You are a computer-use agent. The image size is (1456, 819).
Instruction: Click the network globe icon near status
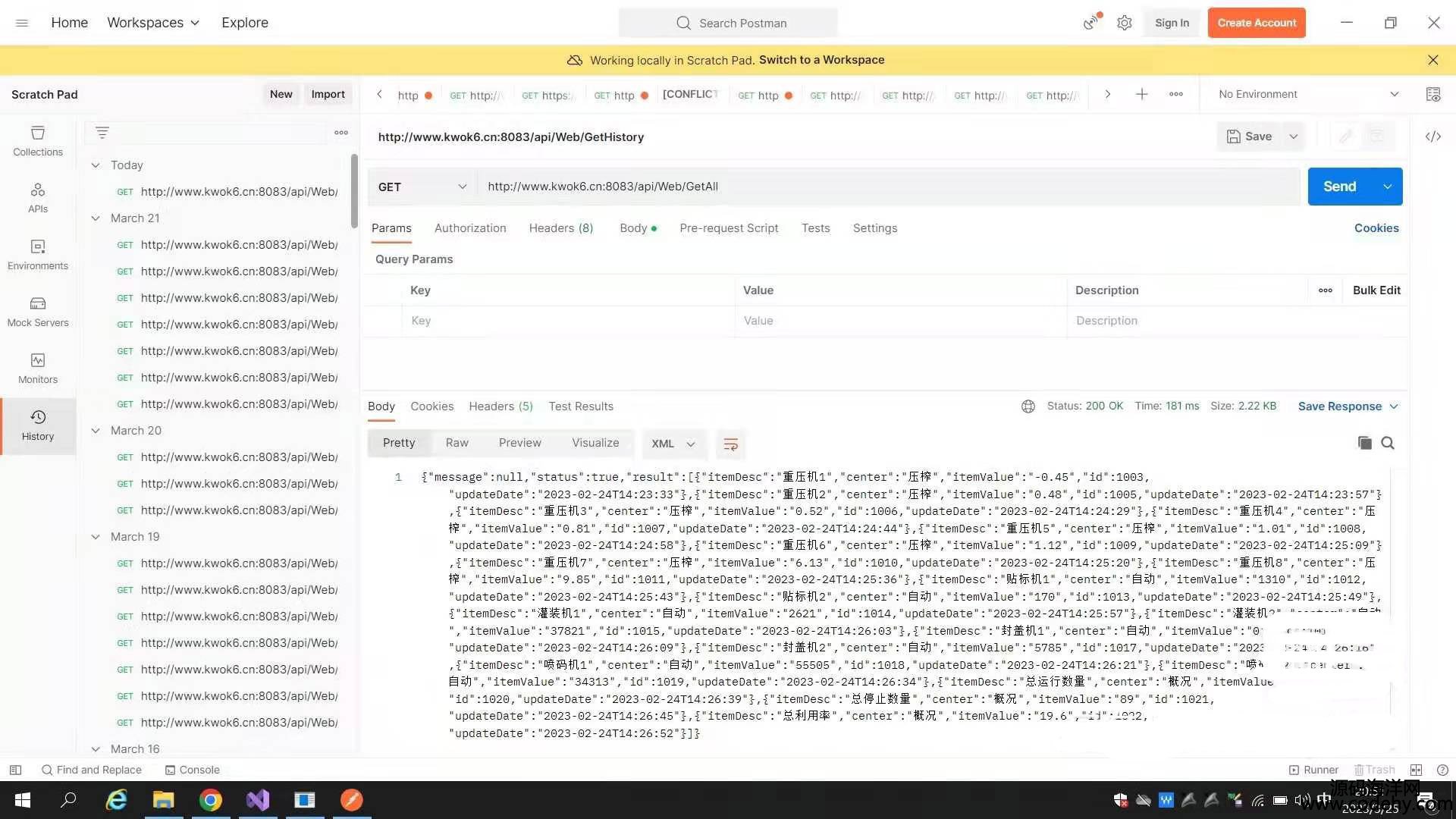(x=1028, y=406)
